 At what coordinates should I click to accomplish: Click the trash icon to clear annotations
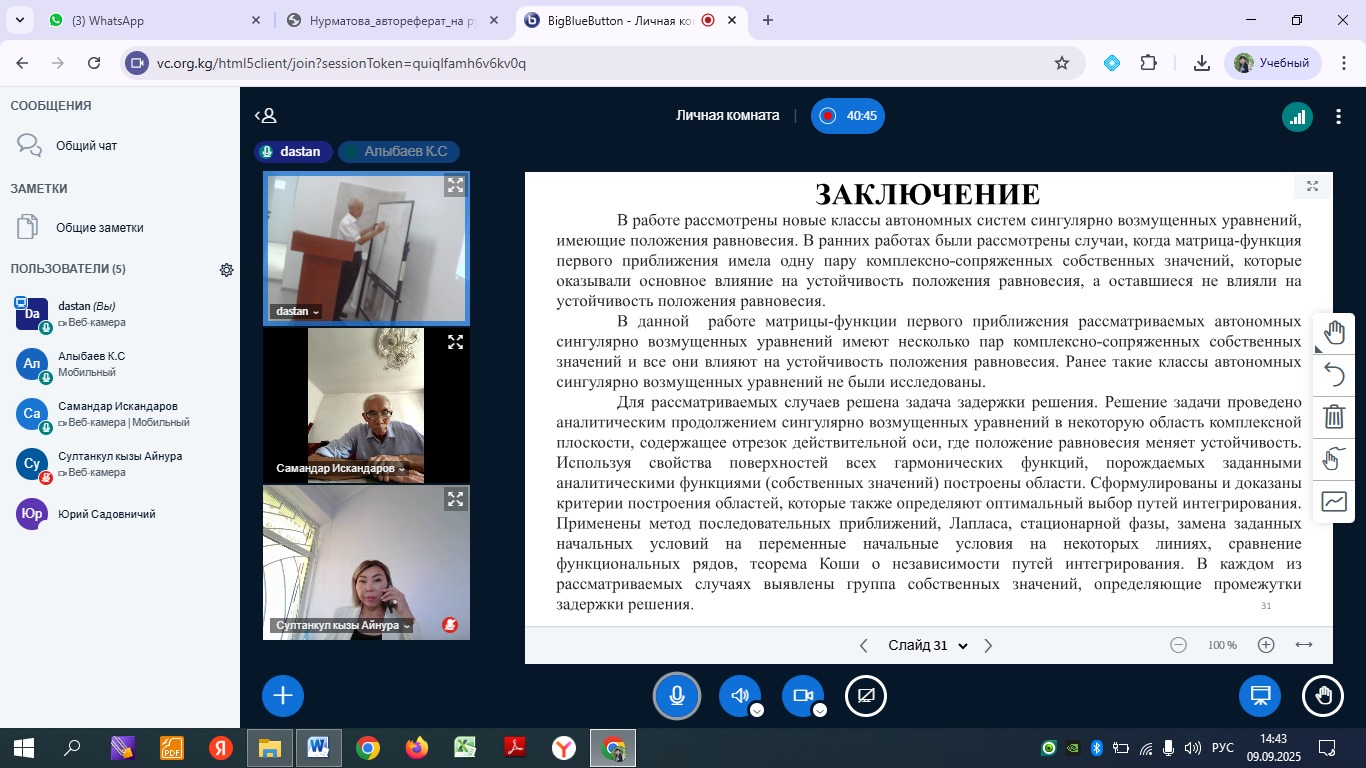point(1334,417)
